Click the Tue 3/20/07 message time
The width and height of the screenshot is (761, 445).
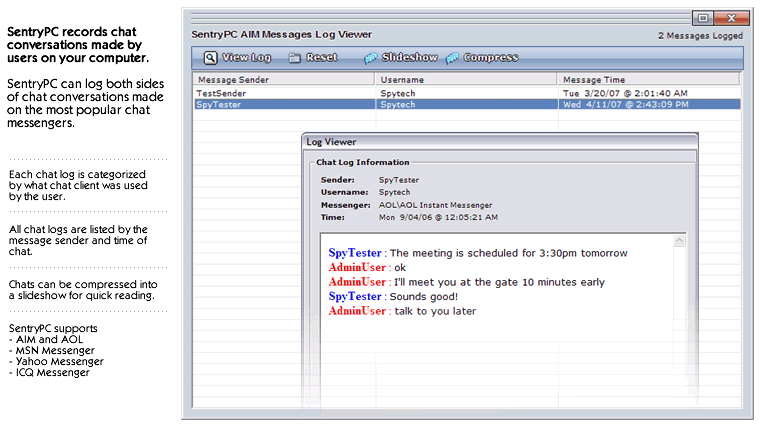click(x=625, y=93)
